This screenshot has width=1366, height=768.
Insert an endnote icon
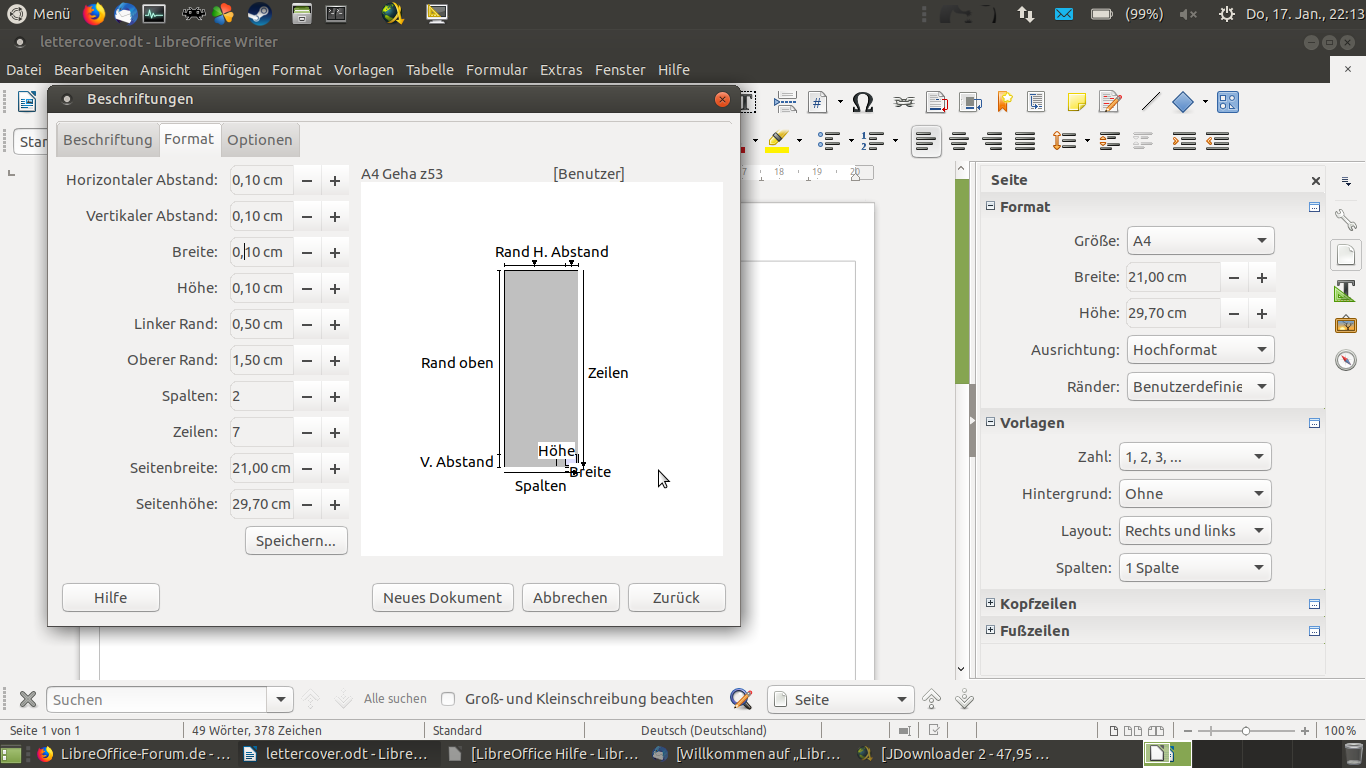click(x=970, y=102)
